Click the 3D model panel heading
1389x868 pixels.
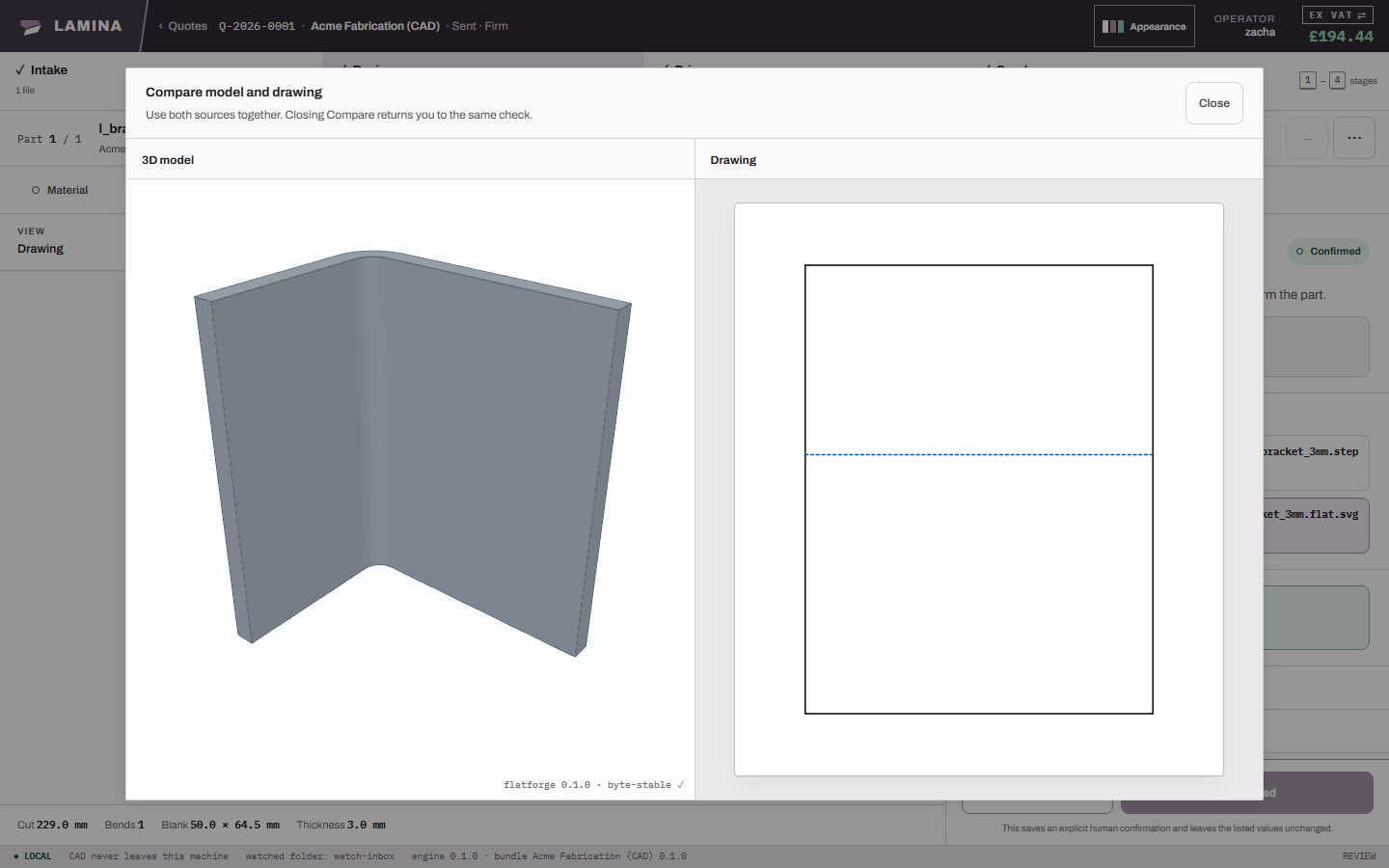coord(168,160)
